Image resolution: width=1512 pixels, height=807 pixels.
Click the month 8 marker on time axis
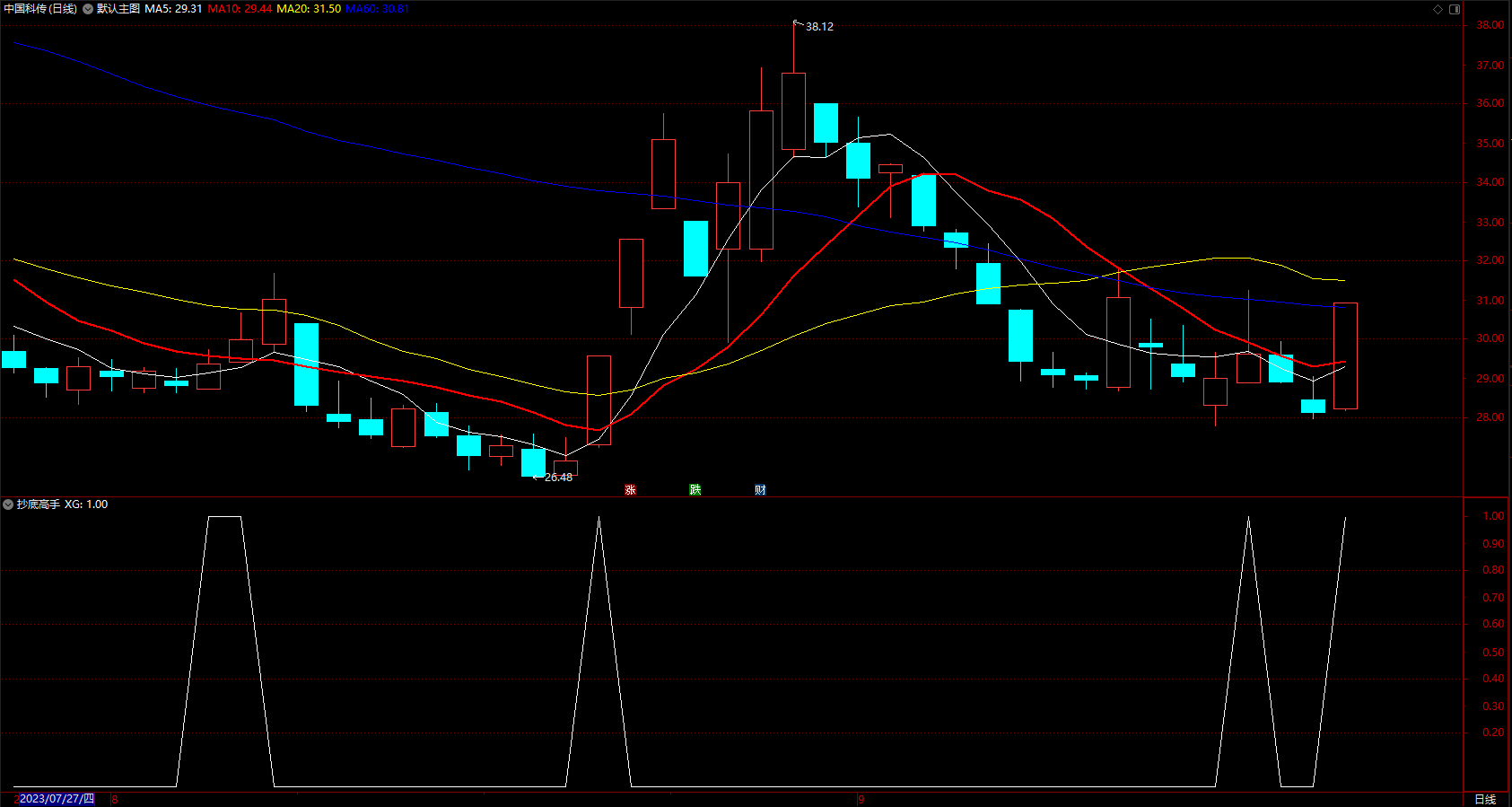[x=115, y=799]
